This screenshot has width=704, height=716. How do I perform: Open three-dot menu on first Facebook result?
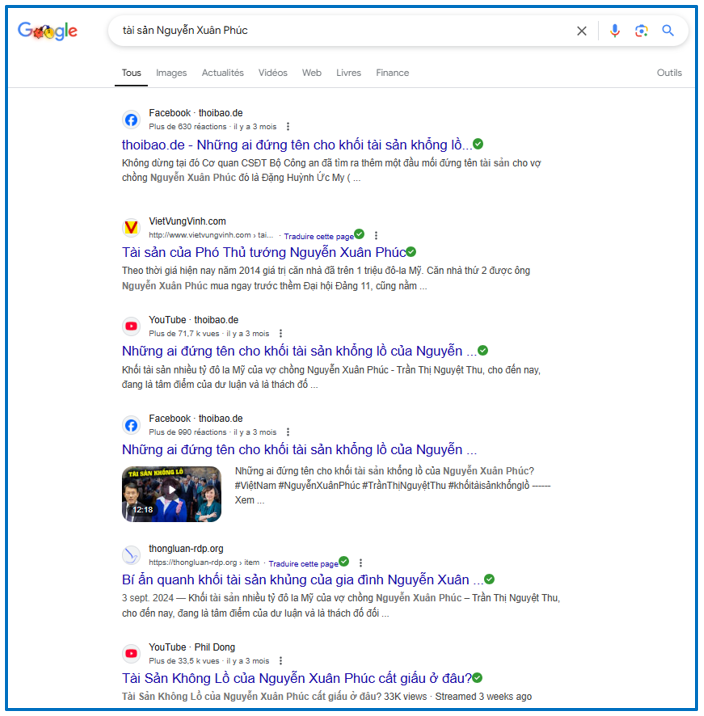pyautogui.click(x=288, y=127)
